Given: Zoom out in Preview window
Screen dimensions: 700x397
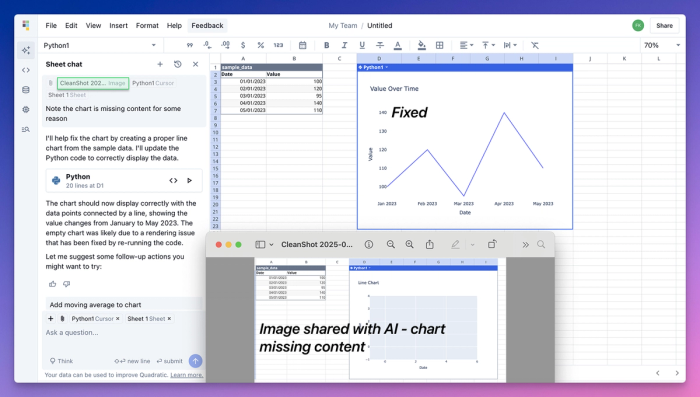Looking at the screenshot, I should [x=391, y=244].
